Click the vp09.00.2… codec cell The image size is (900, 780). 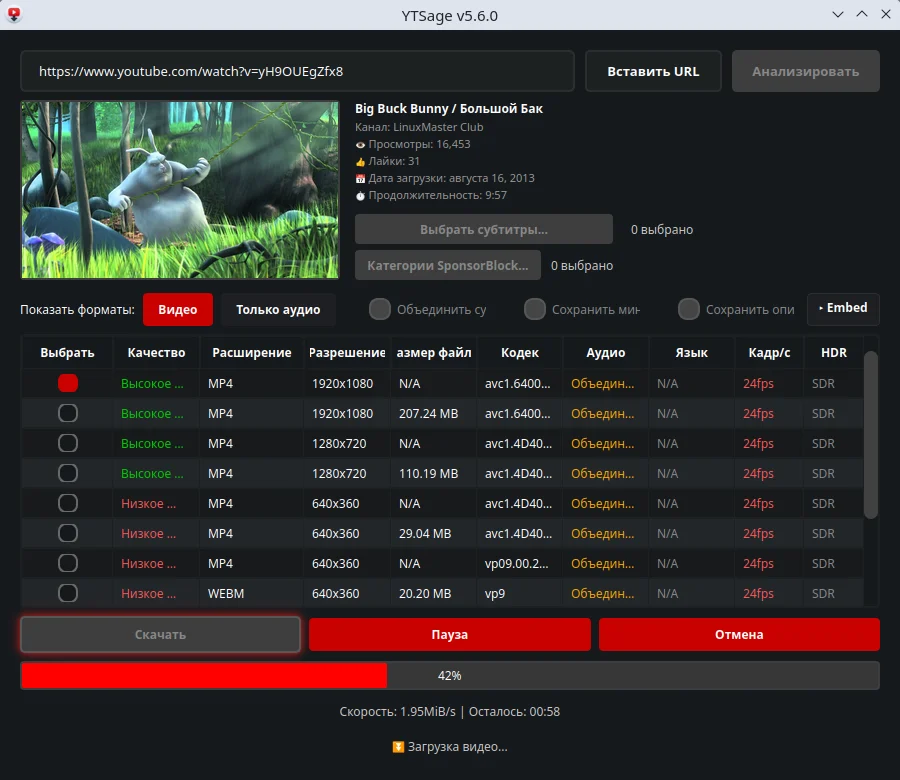(x=519, y=564)
